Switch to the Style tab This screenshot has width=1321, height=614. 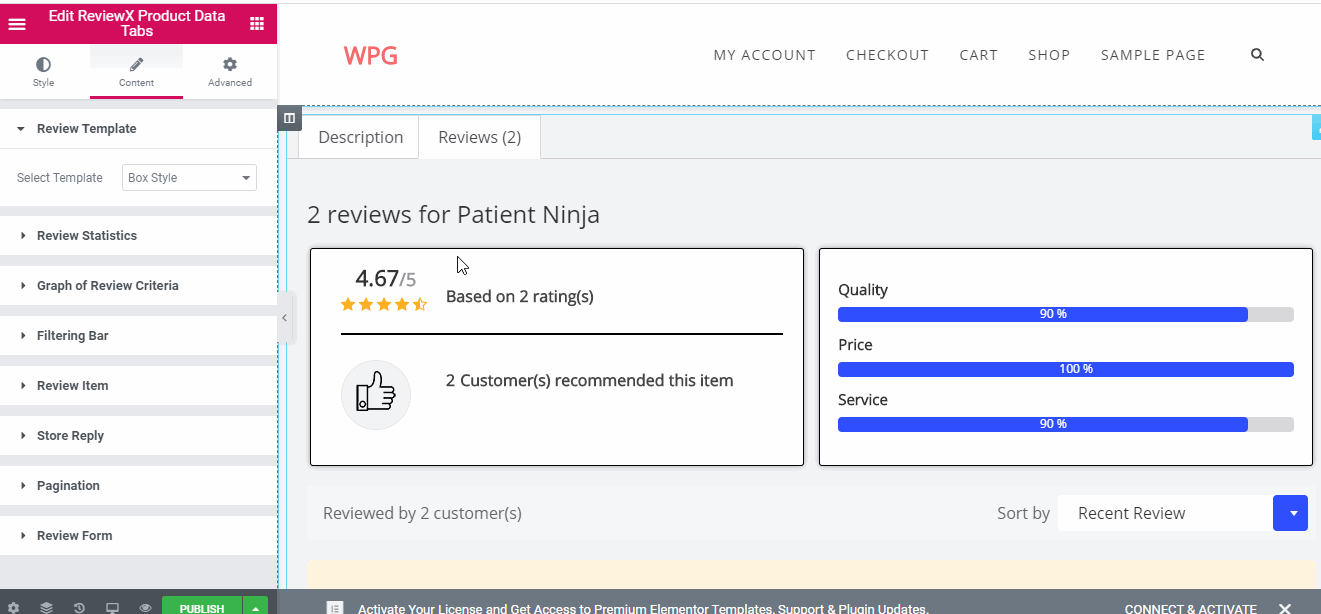43,72
